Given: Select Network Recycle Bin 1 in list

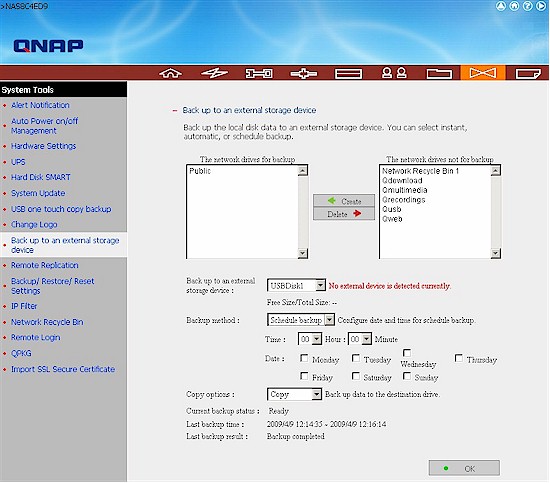Looking at the screenshot, I should click(420, 171).
